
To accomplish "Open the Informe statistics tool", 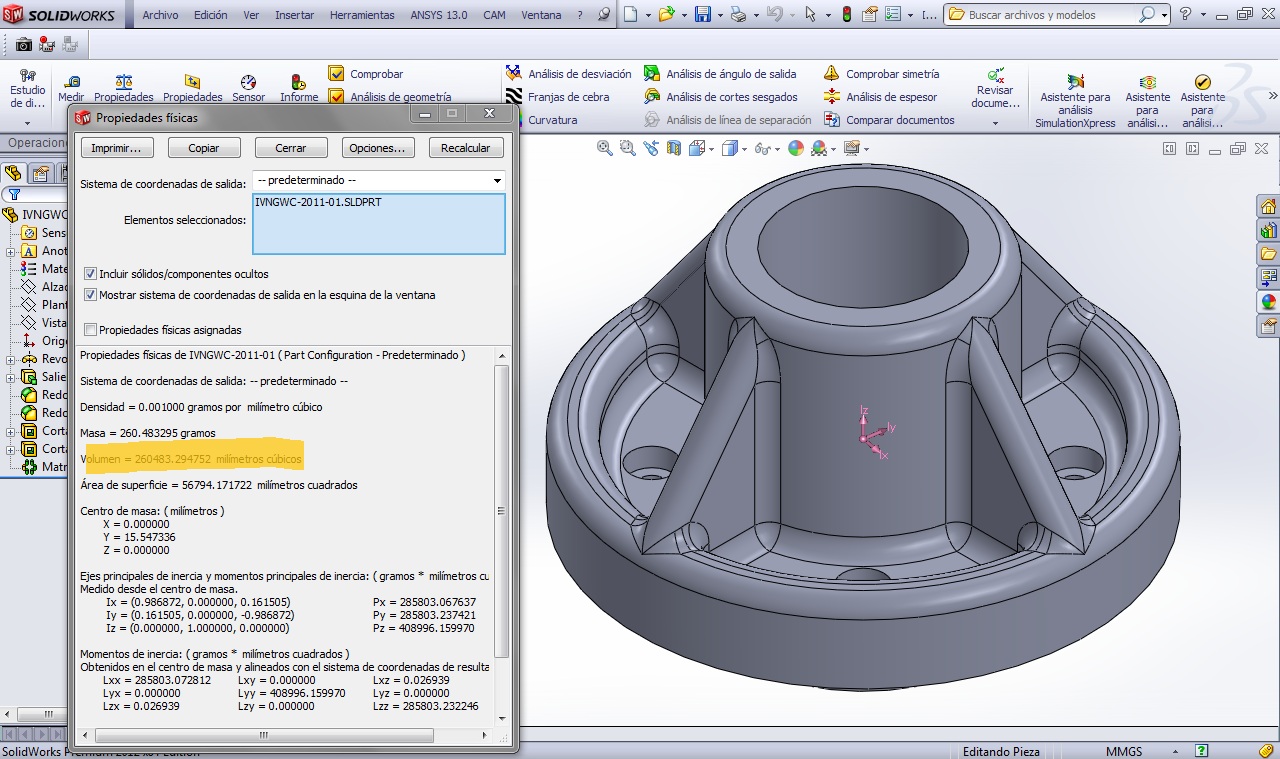I will [299, 88].
